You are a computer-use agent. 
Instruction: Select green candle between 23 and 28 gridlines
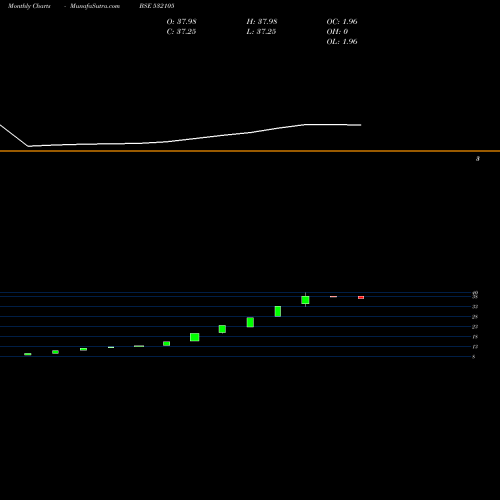[x=250, y=322]
